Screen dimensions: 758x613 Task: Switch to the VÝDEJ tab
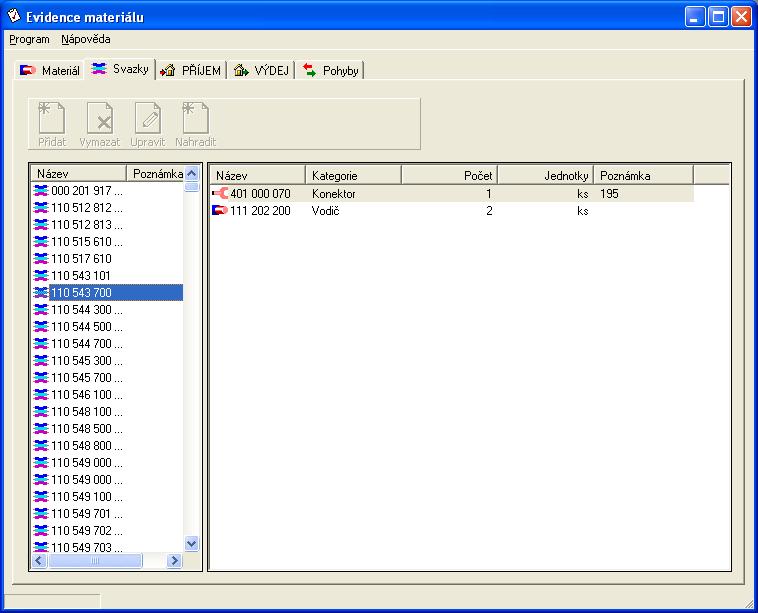[261, 71]
